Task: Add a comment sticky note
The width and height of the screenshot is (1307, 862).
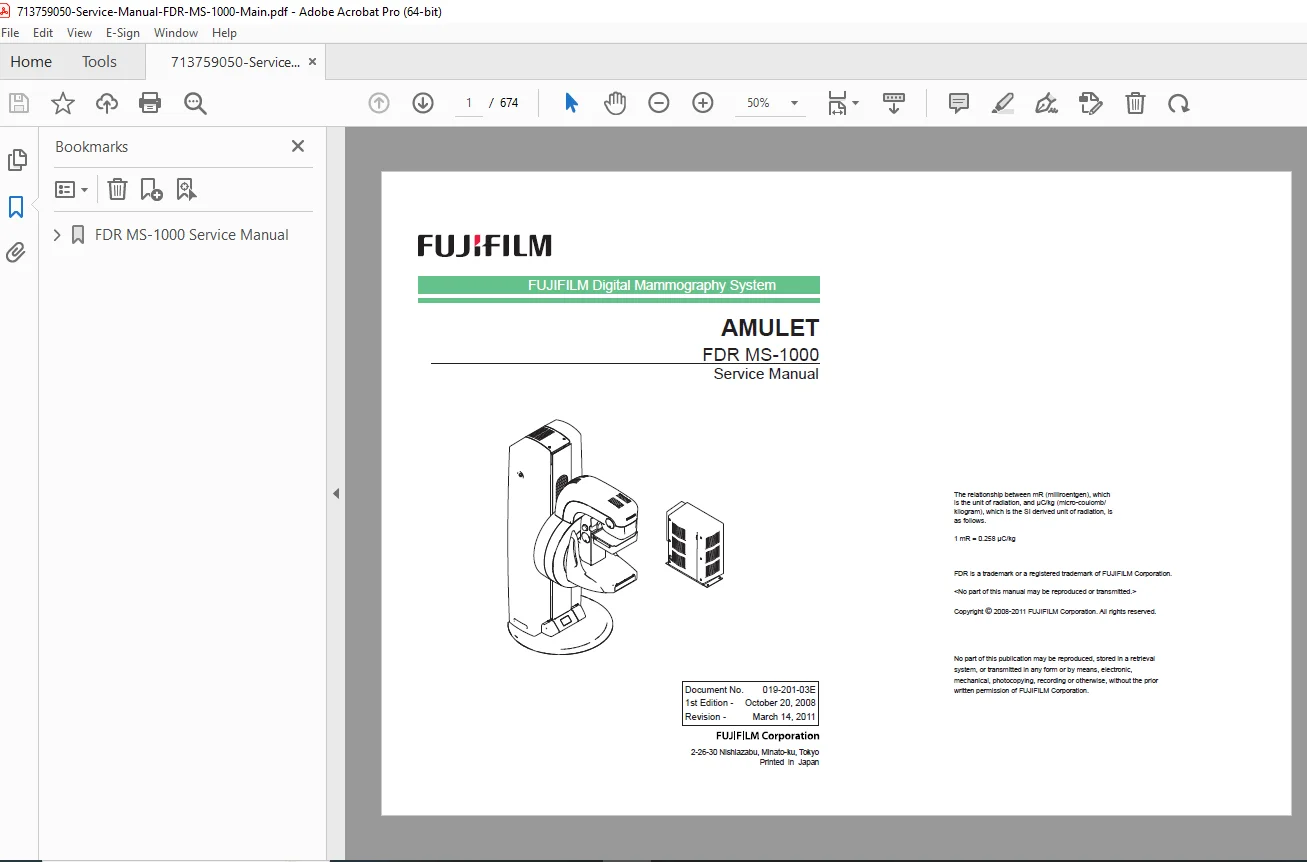Action: pos(959,103)
